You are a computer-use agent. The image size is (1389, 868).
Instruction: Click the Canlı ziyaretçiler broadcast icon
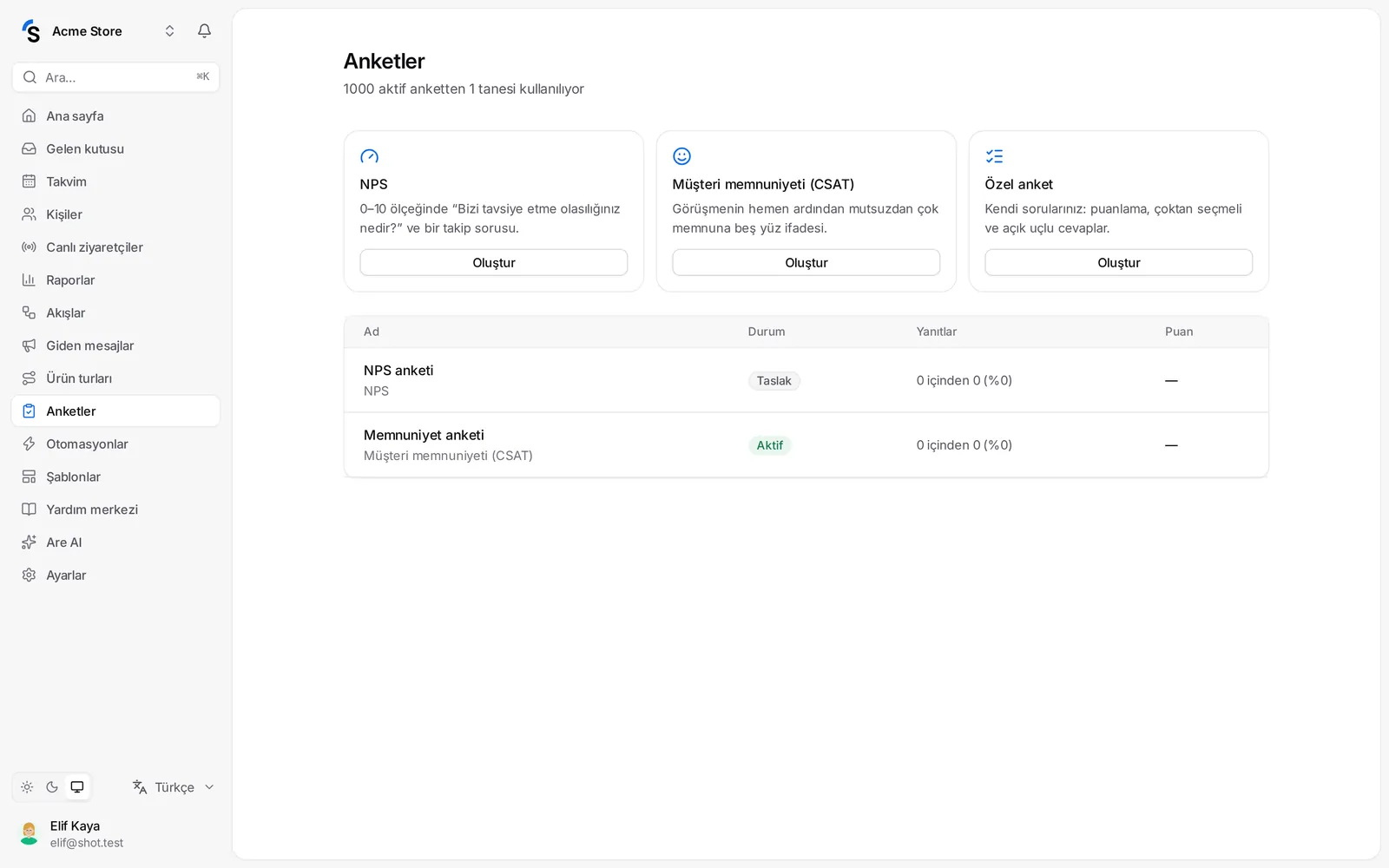29,247
